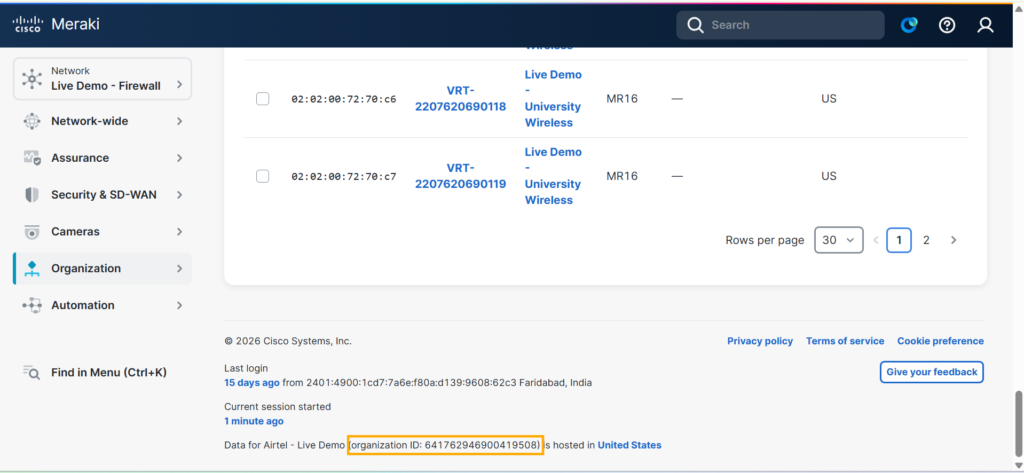Click the scrollbar down arrow
1024x473 pixels.
click(x=1019, y=465)
